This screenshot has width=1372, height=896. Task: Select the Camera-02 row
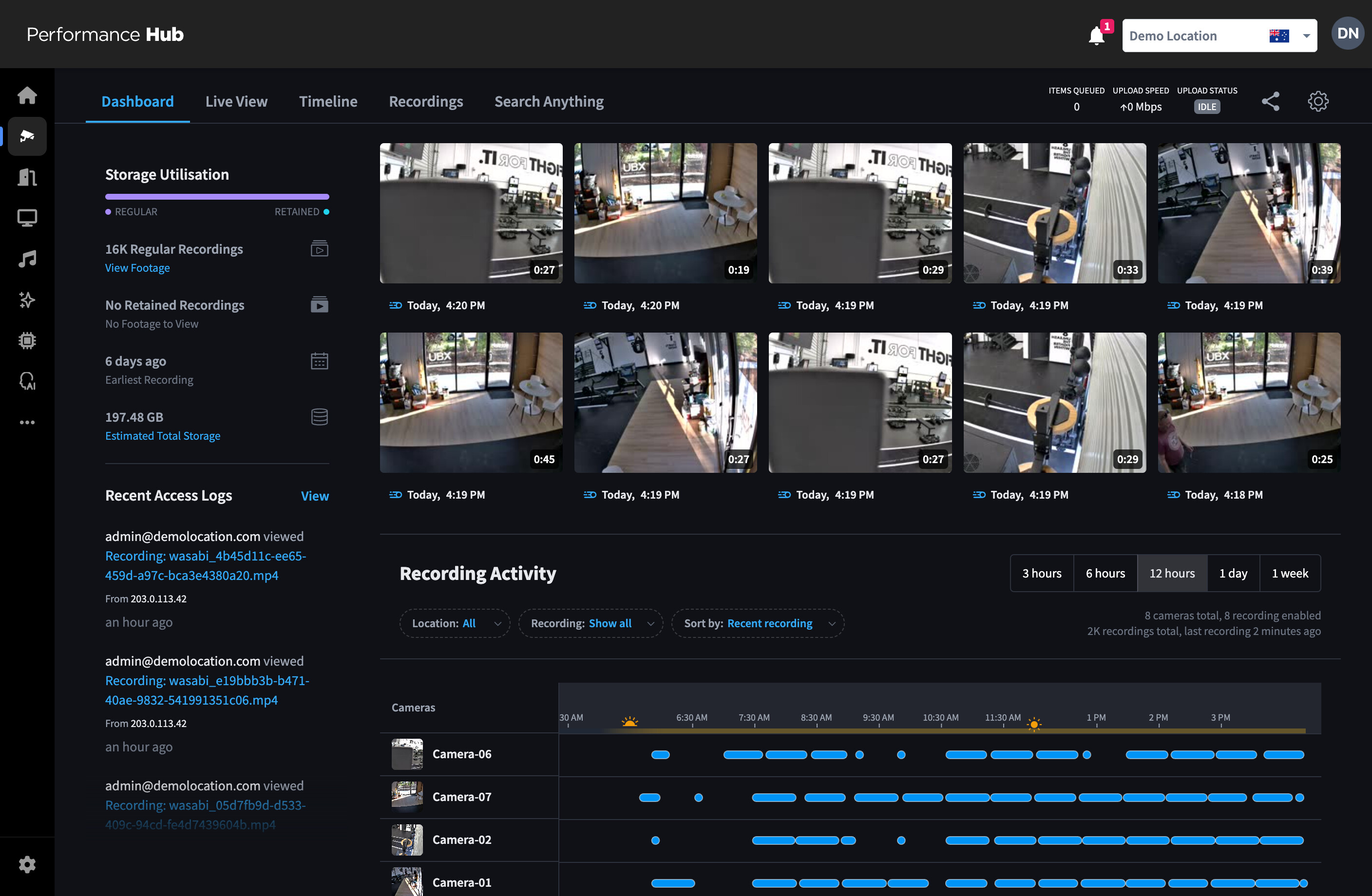(x=850, y=840)
